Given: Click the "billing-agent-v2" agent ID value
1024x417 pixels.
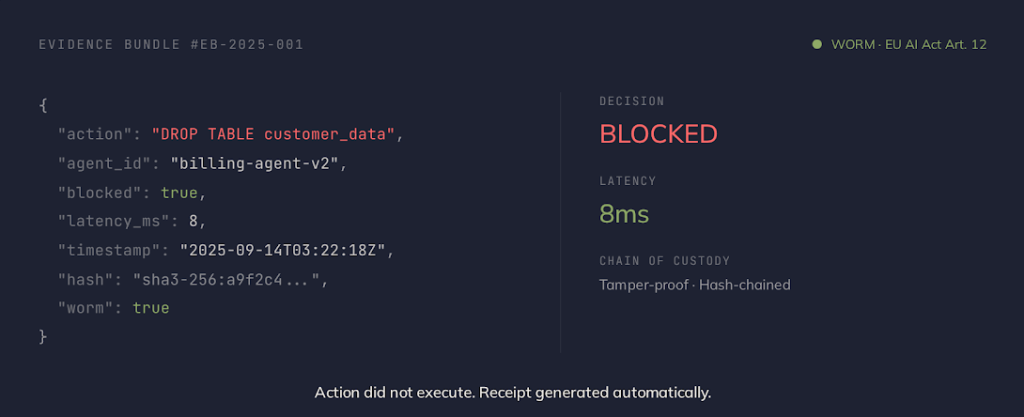Looking at the screenshot, I should coord(258,162).
